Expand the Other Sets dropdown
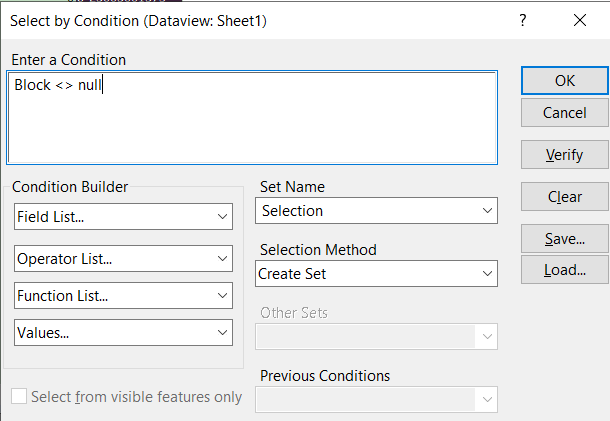 [377, 336]
